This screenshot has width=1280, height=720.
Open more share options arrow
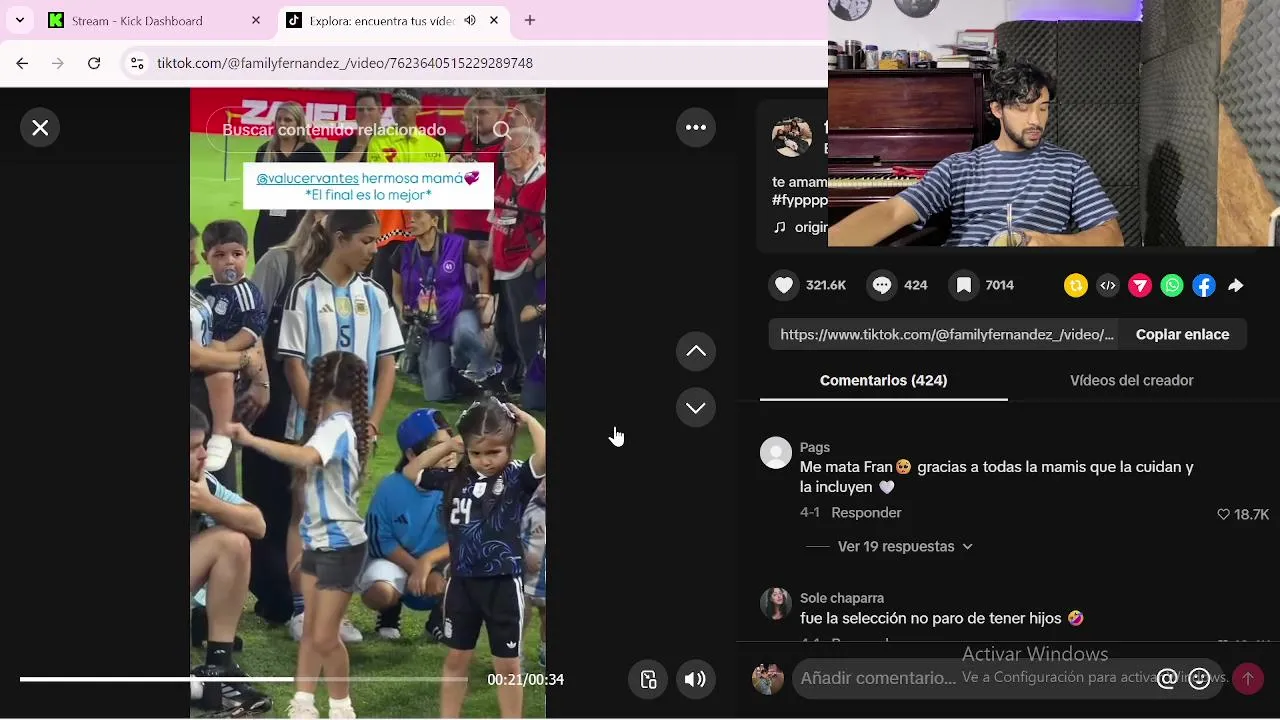(1236, 286)
